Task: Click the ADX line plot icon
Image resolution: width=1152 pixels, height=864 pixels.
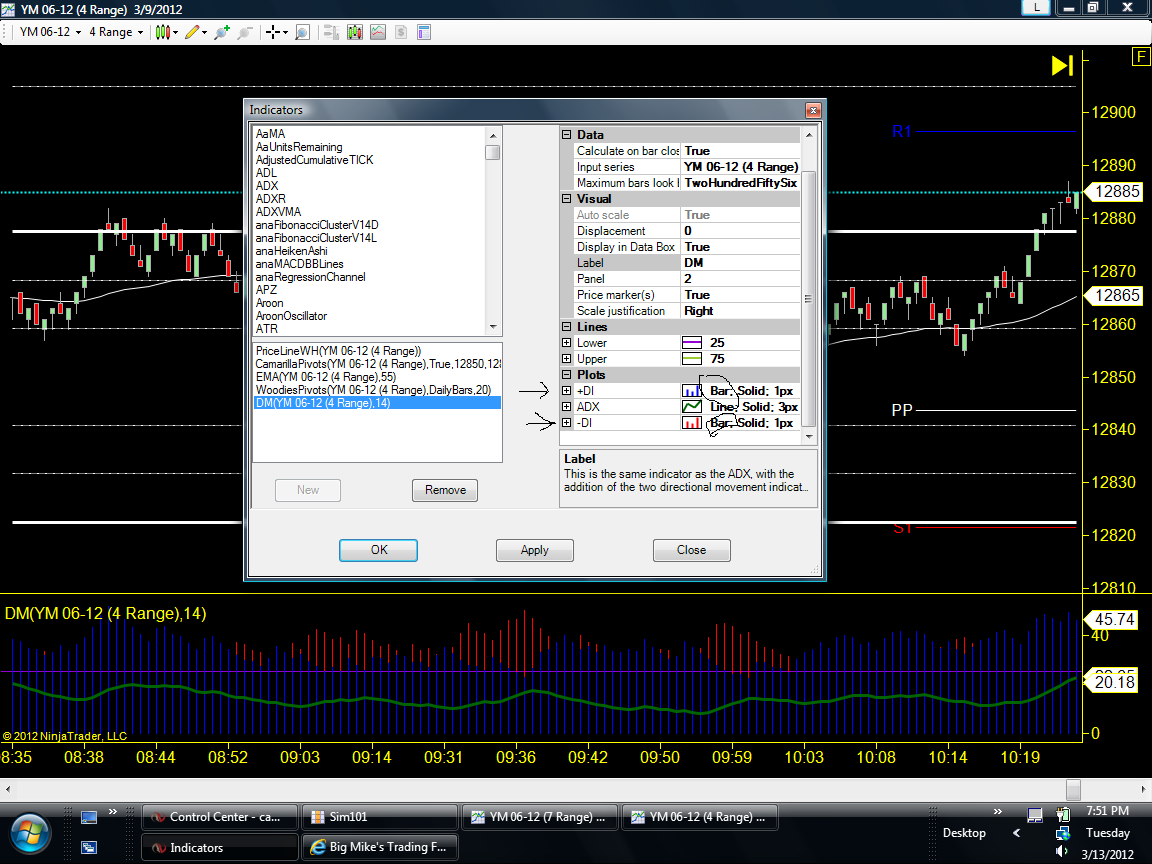Action: pyautogui.click(x=691, y=407)
